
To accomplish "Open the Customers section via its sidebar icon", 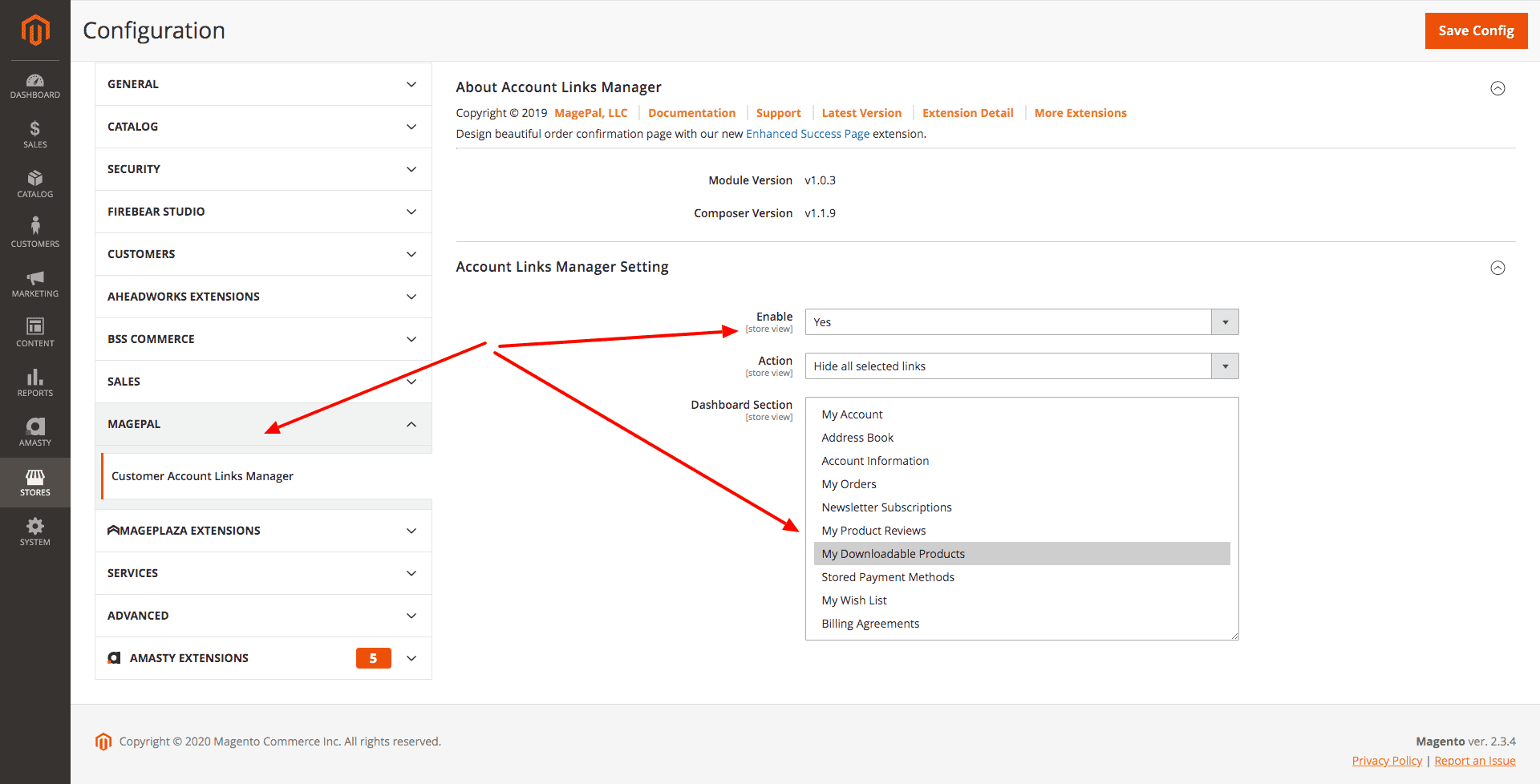I will pos(34,233).
